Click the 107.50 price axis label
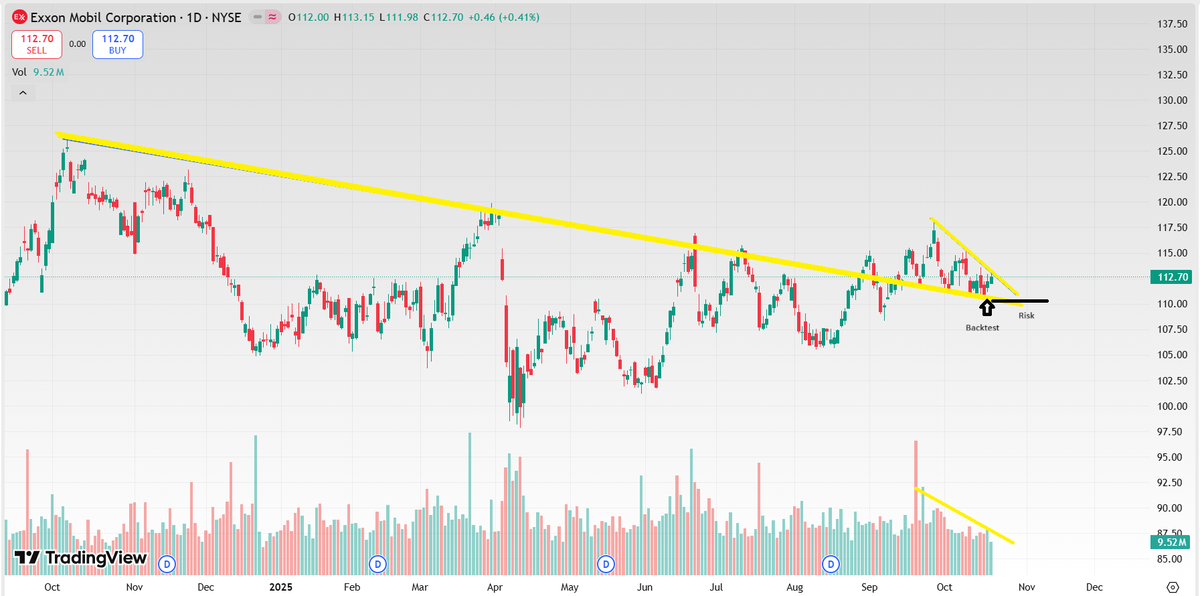 (1170, 330)
